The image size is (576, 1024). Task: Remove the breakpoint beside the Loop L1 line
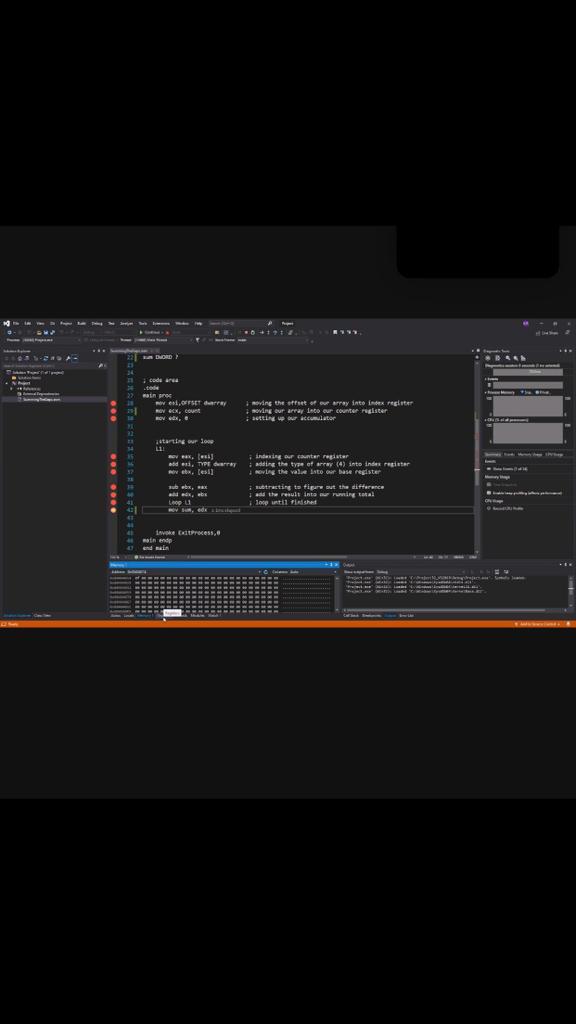[x=113, y=502]
